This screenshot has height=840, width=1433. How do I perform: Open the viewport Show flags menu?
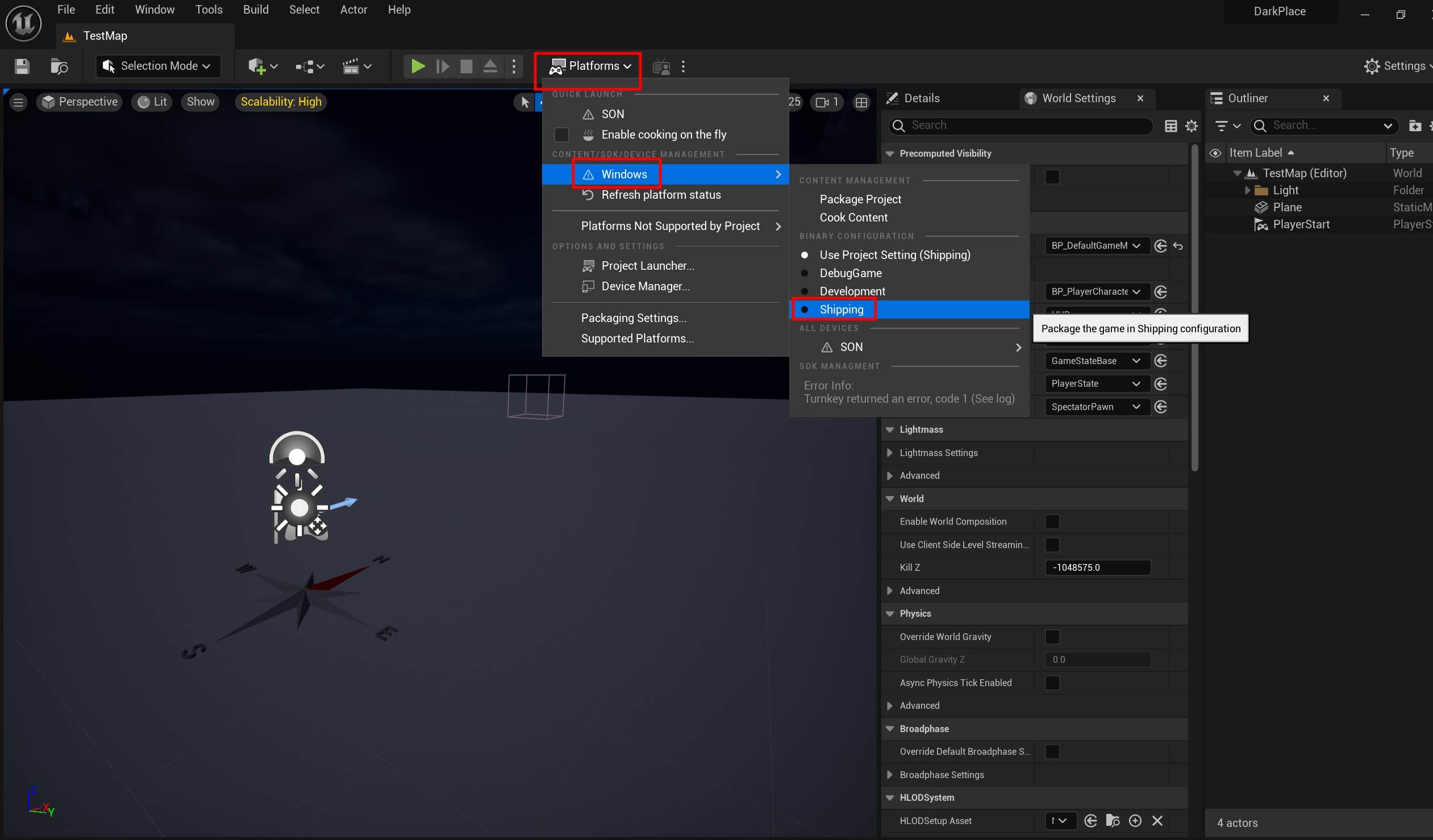(200, 102)
